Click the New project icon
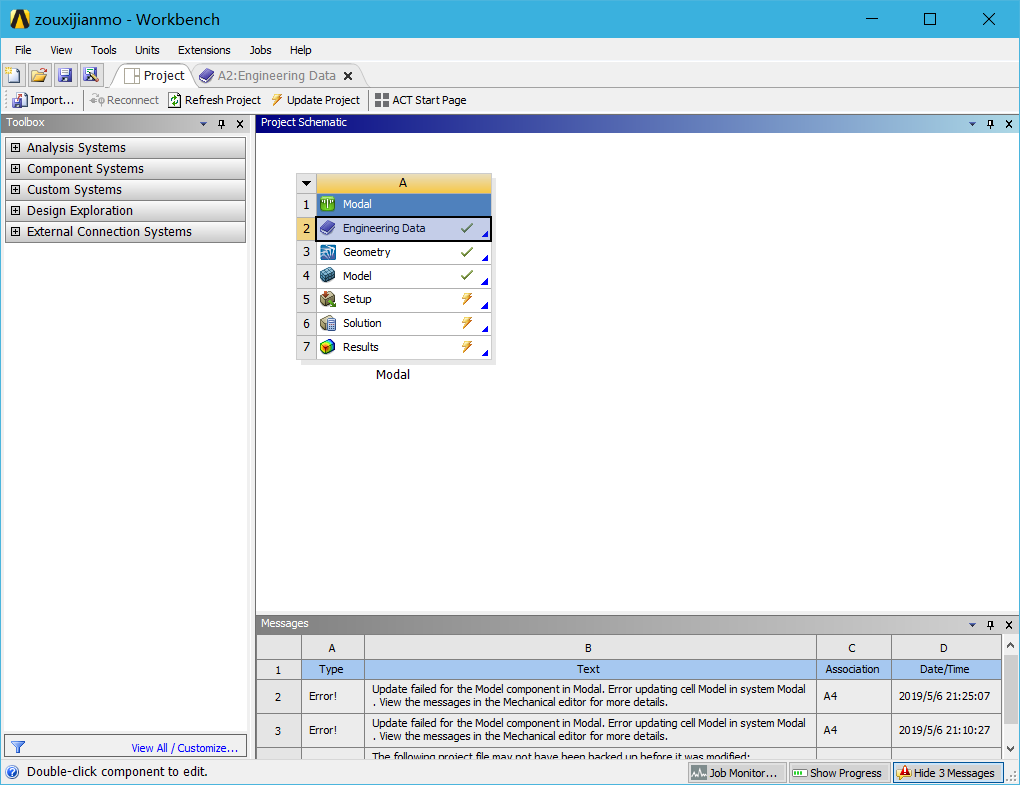 click(13, 75)
